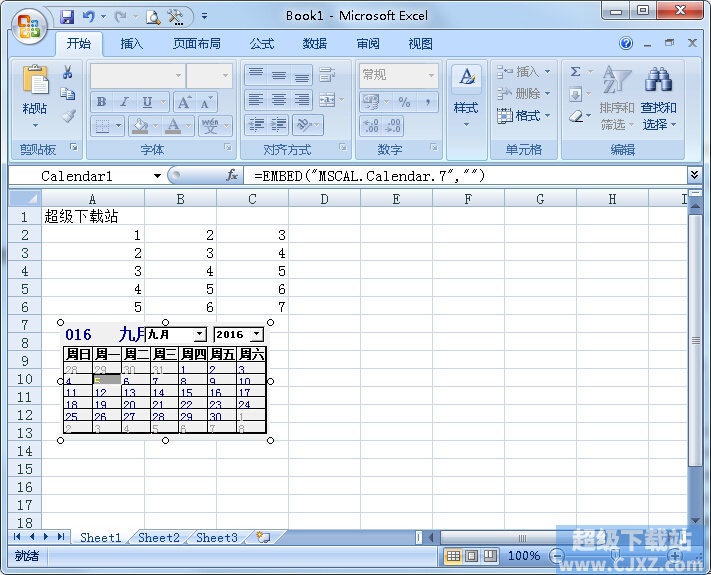Toggle Wrap Text icon
Image resolution: width=711 pixels, height=575 pixels.
tap(327, 75)
